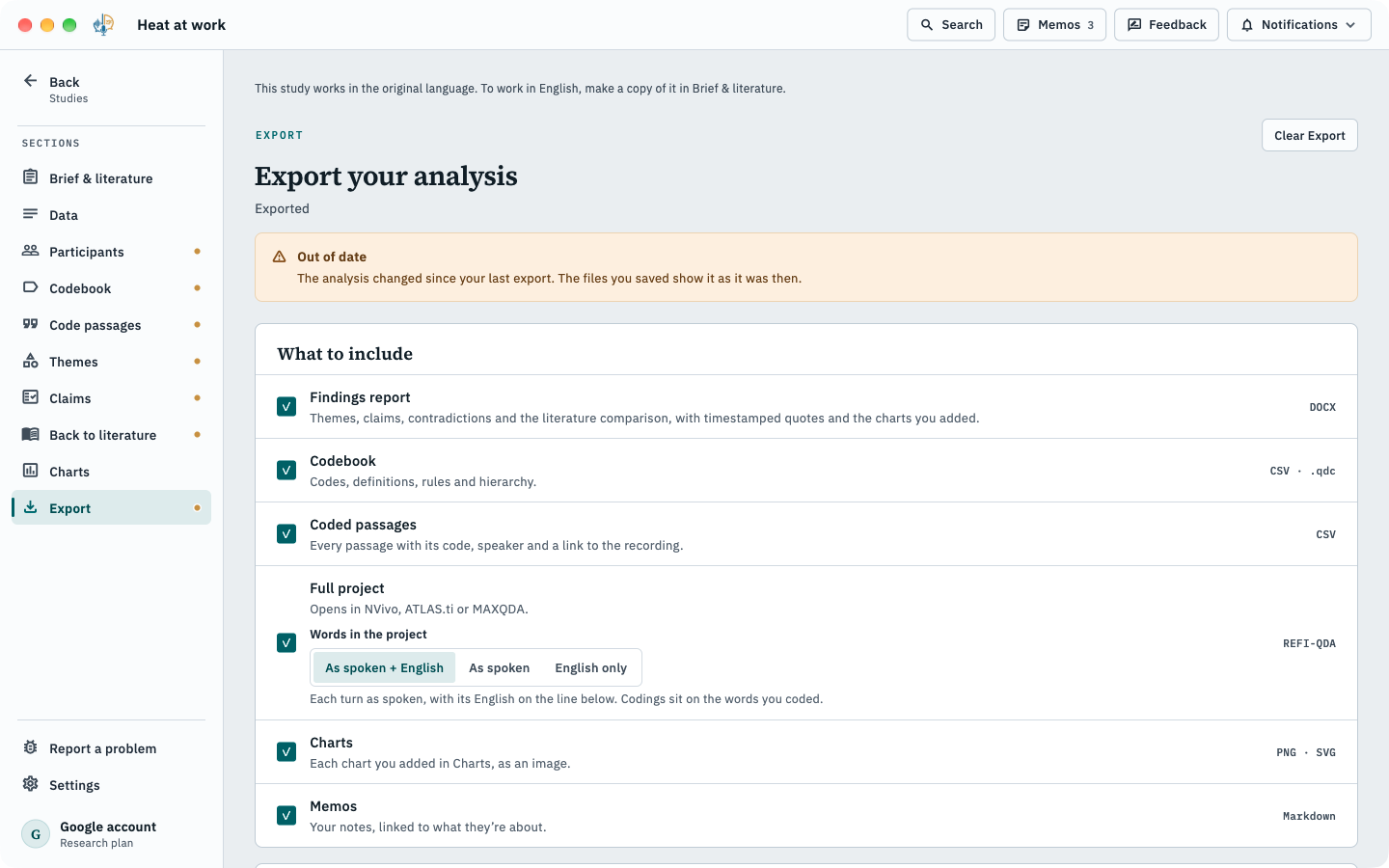Viewport: 1389px width, 868px height.
Task: Uncheck the Codebook export checkbox
Action: click(x=286, y=471)
